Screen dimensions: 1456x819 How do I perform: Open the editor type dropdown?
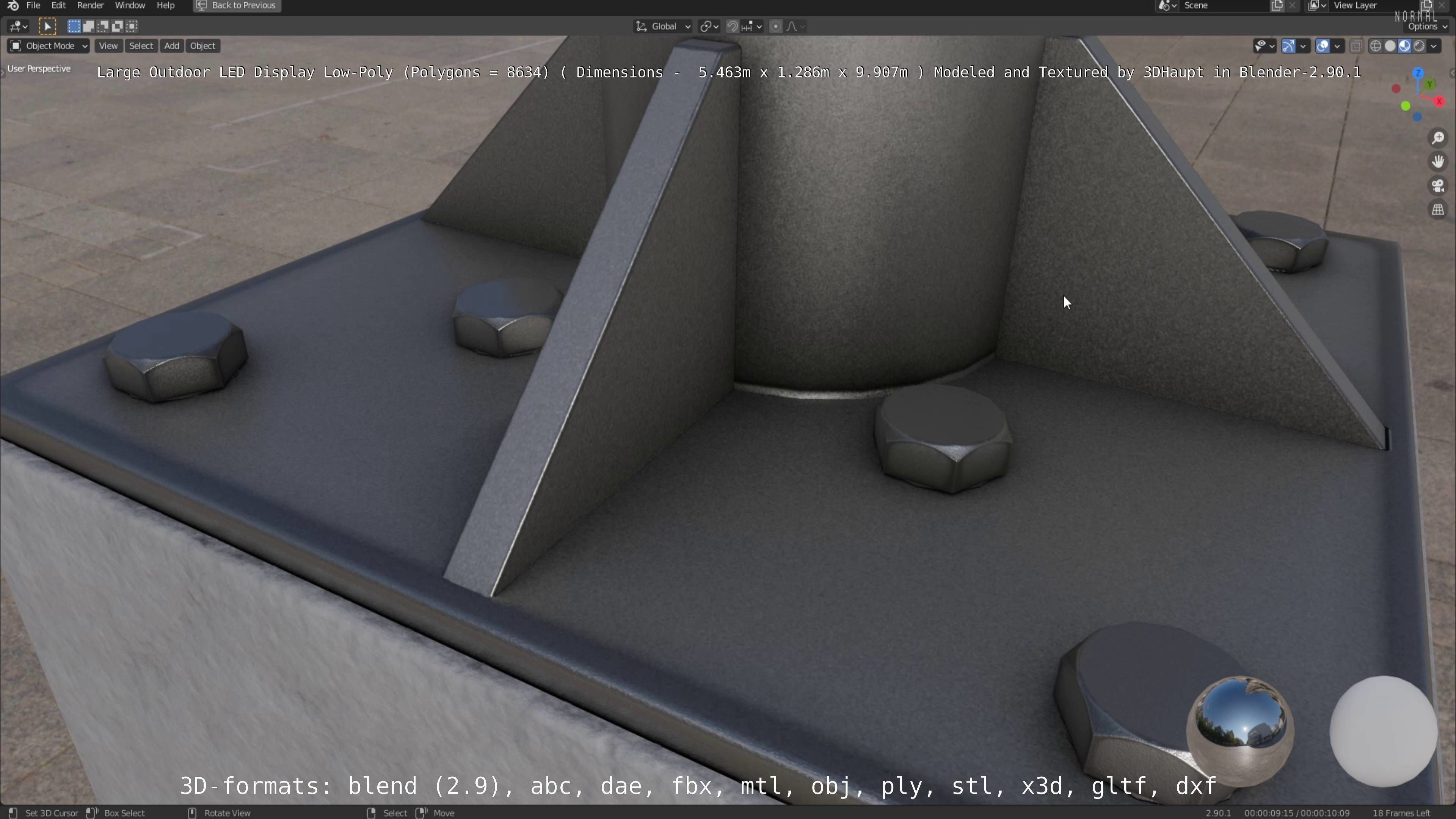19,27
